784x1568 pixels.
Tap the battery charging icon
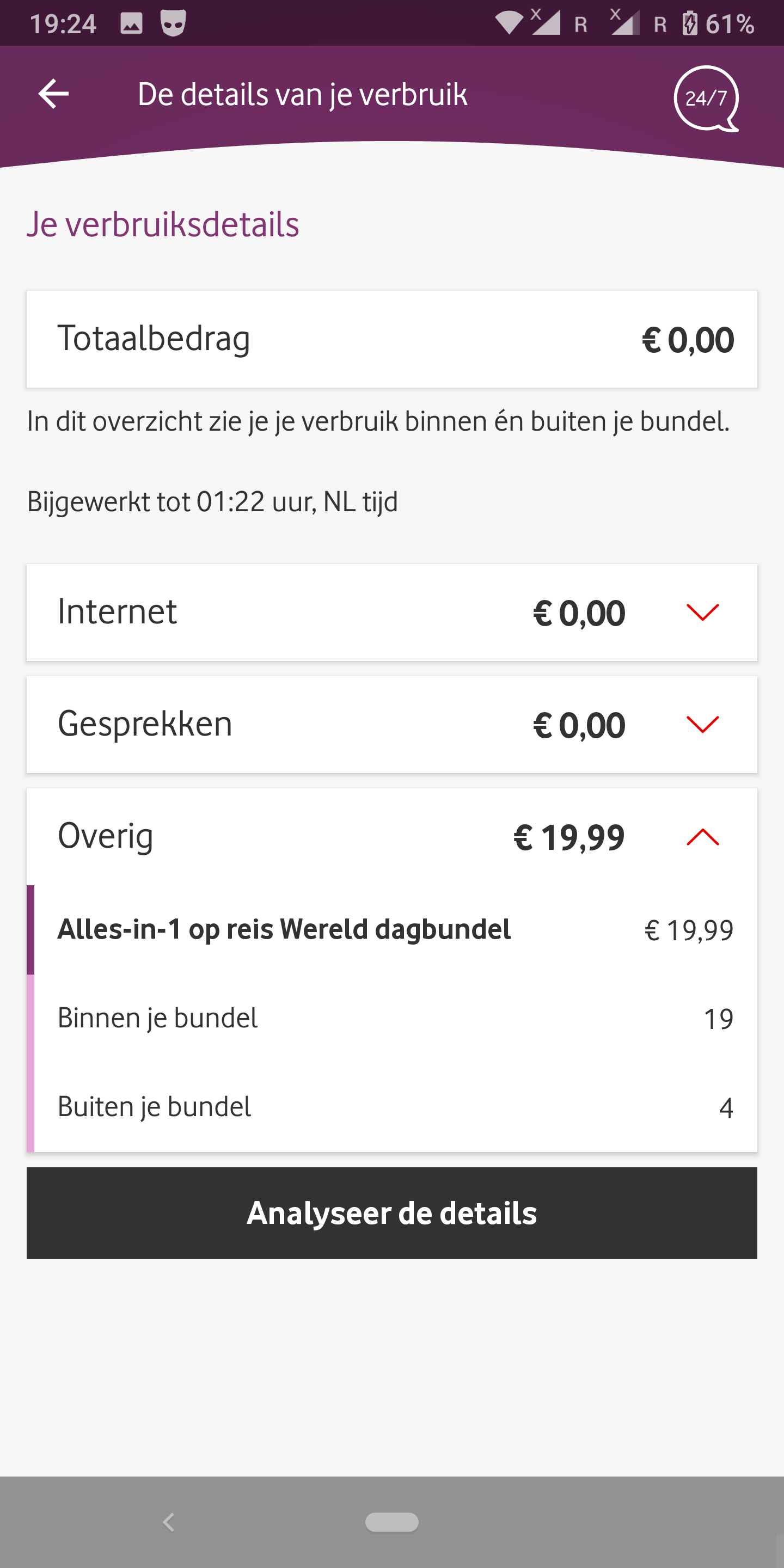[690, 24]
